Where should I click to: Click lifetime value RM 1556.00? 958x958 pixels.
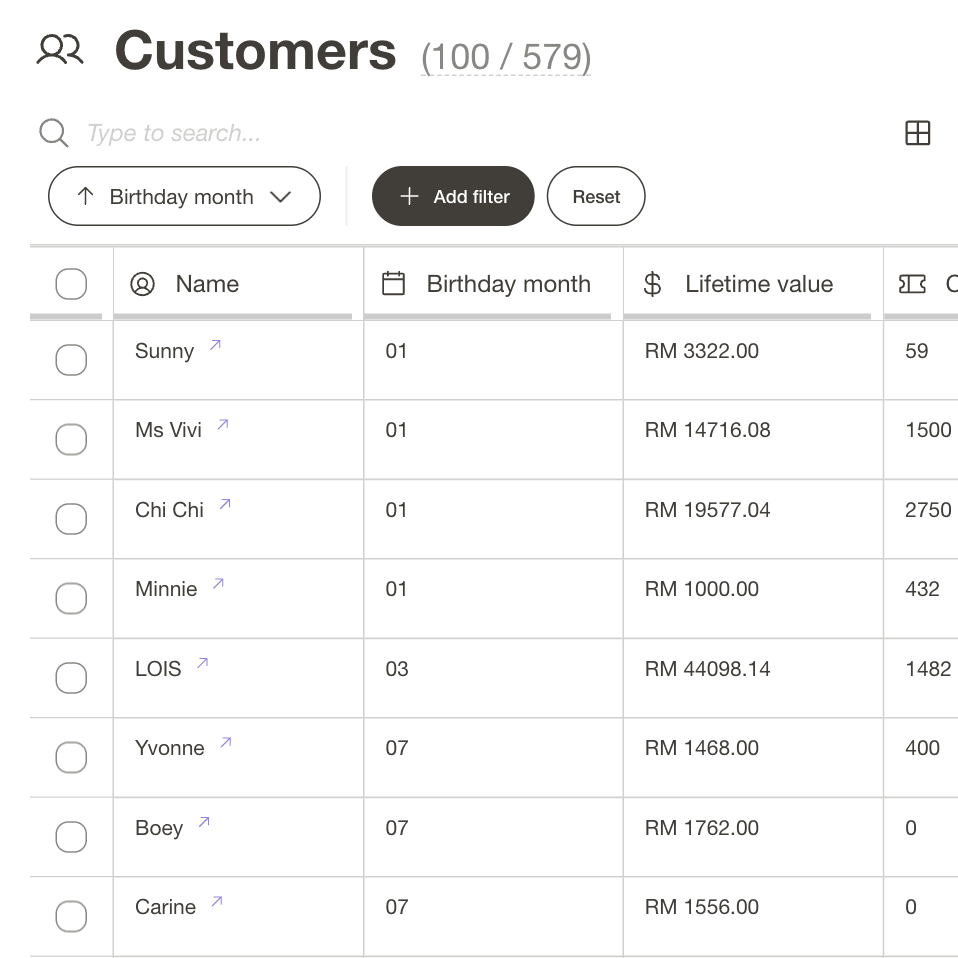[x=701, y=907]
